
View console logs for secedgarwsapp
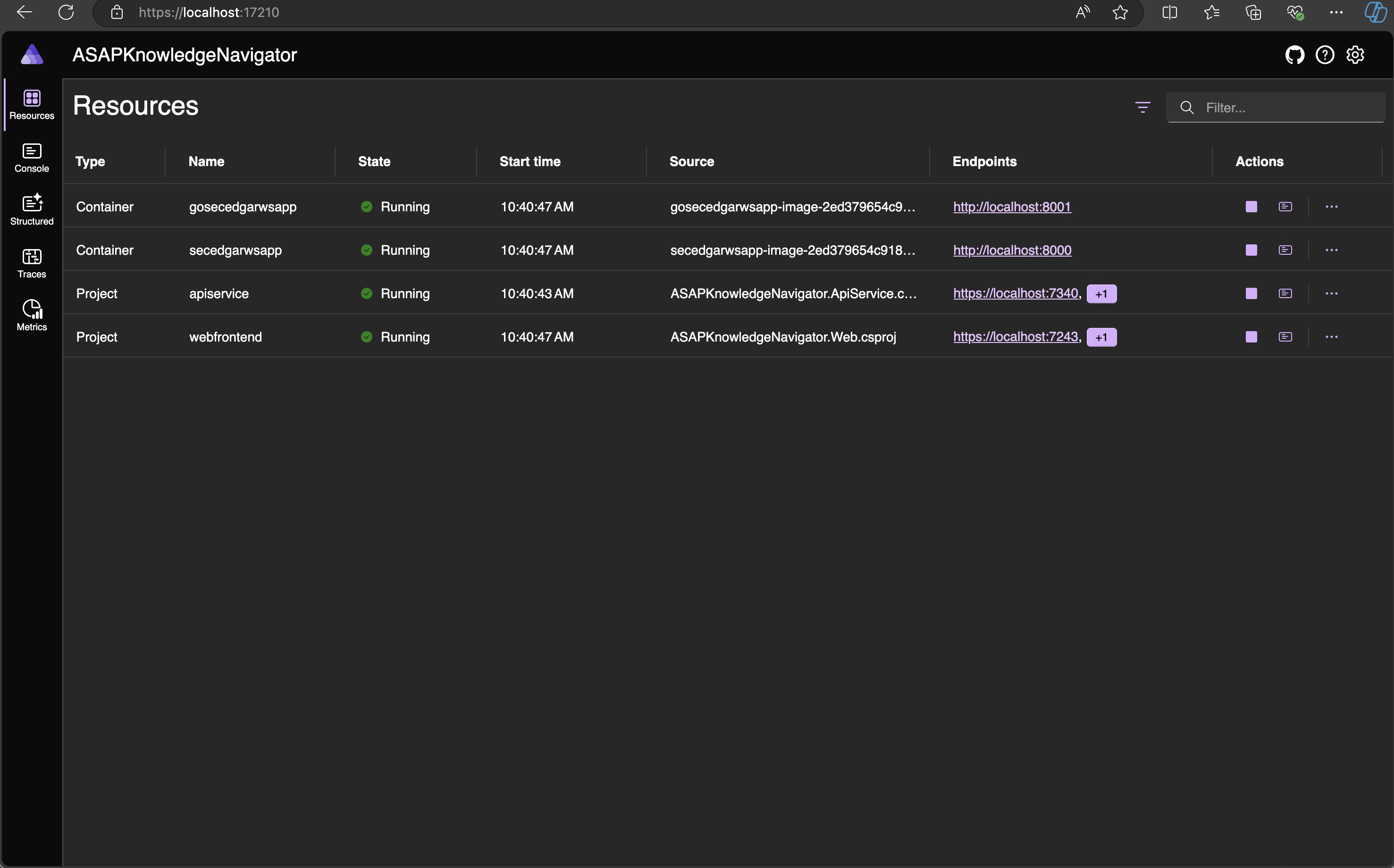point(1285,250)
